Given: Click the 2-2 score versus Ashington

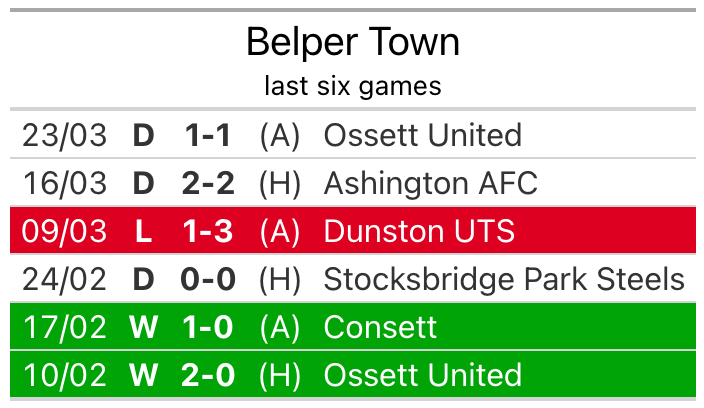Looking at the screenshot, I should pyautogui.click(x=208, y=183).
